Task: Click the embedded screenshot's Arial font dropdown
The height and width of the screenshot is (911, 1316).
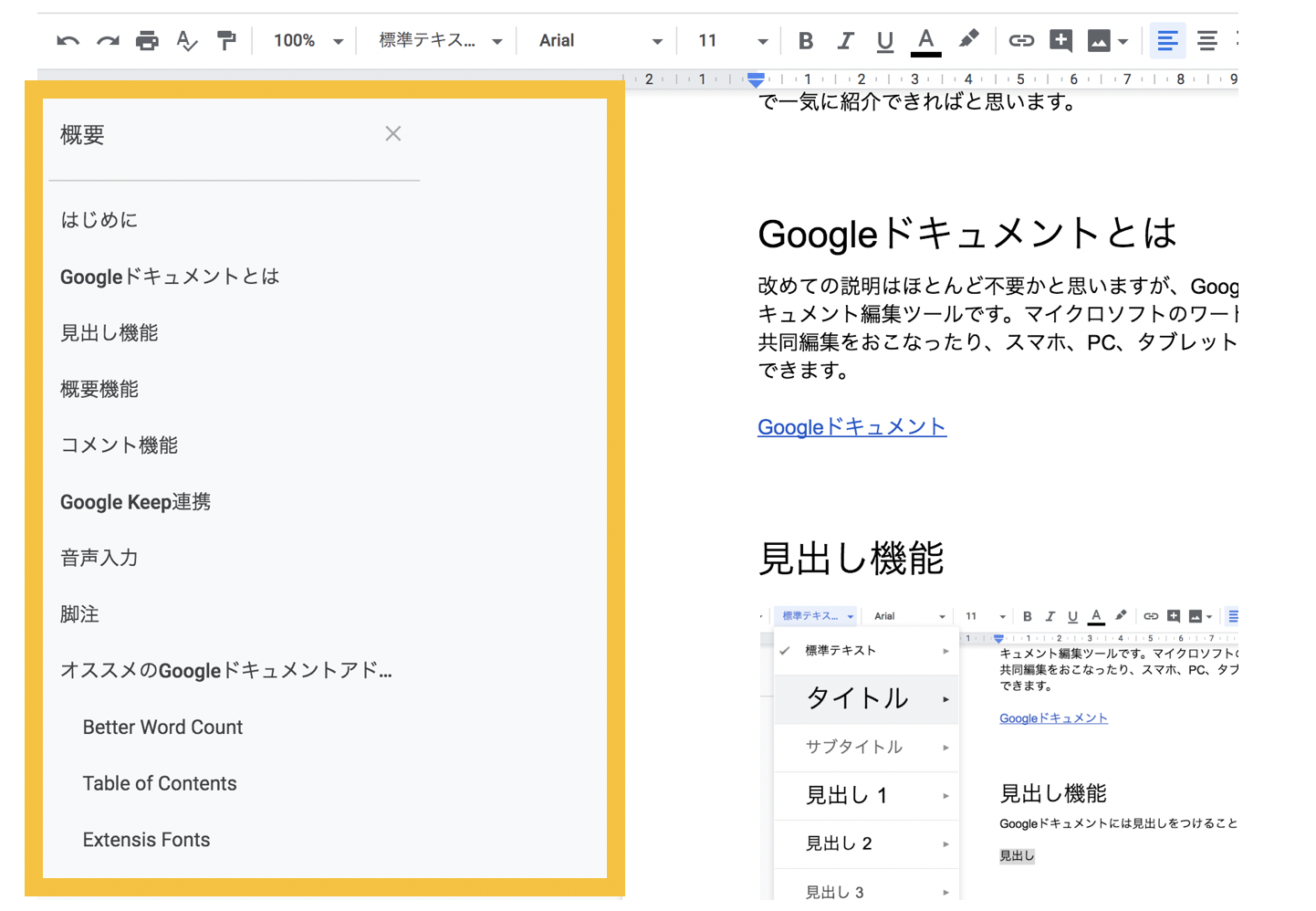Action: point(910,616)
